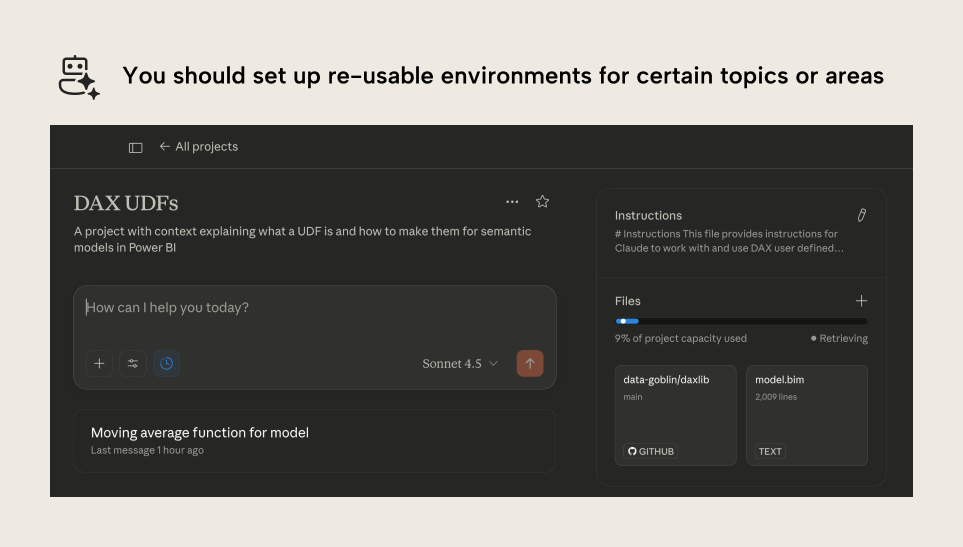Edit project instructions with the pencil icon

pyautogui.click(x=861, y=215)
